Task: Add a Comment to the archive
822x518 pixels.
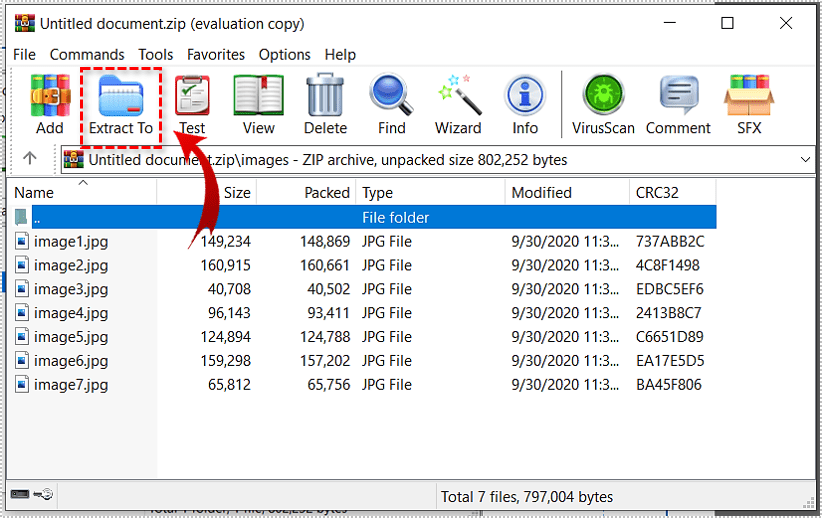Action: (x=678, y=104)
